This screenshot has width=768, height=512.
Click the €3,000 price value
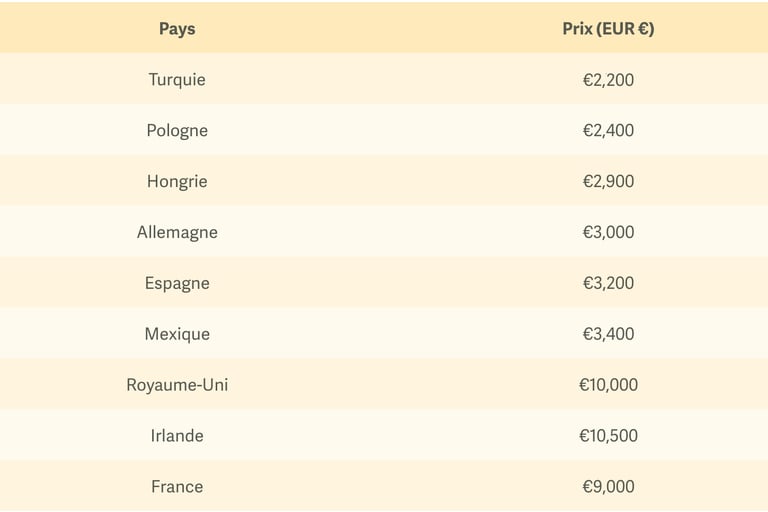click(608, 233)
